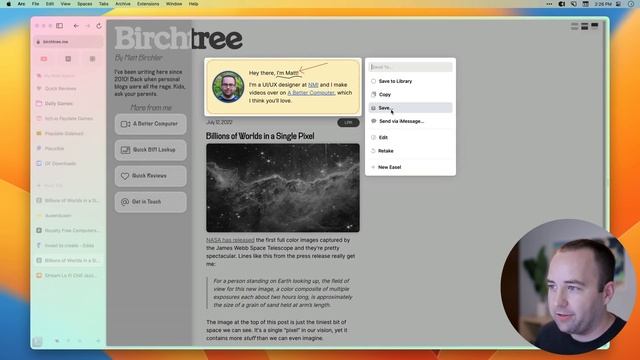Click the plus icon at sidebar bottom
The width and height of the screenshot is (640, 360).
point(98,341)
